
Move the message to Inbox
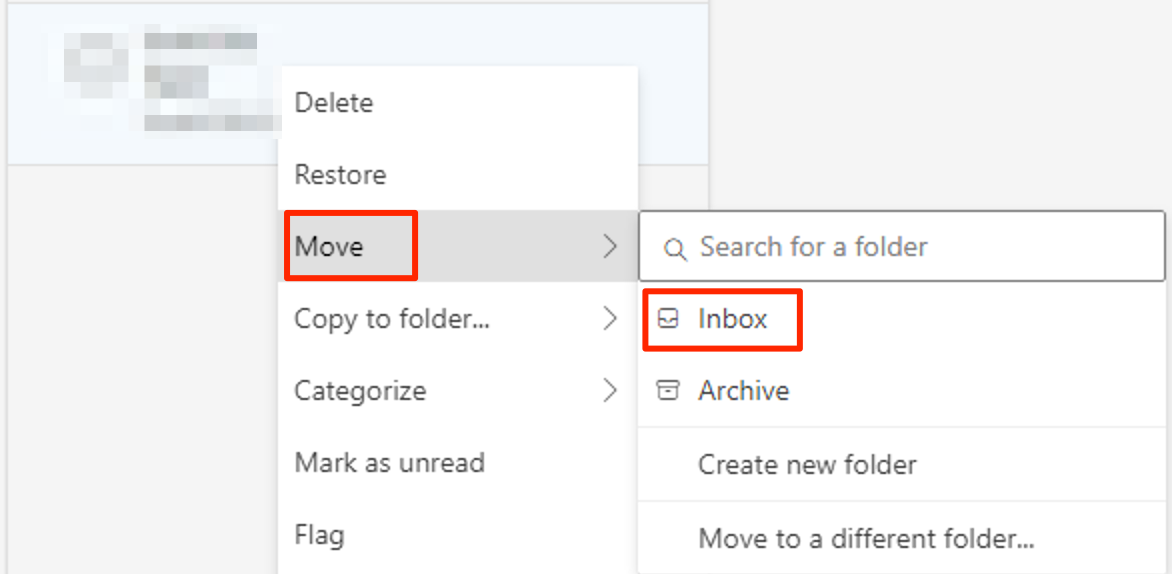tap(732, 319)
